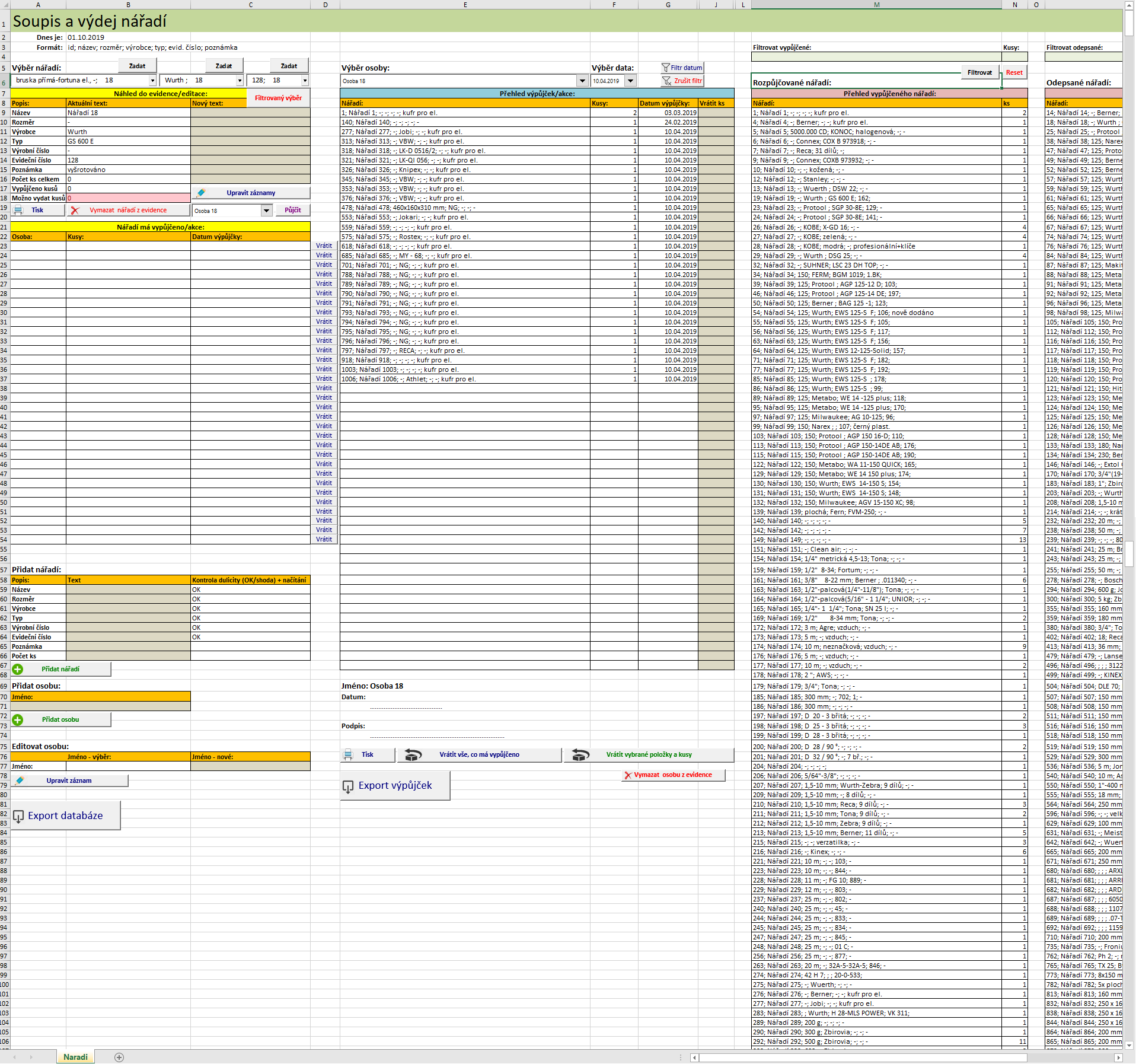This screenshot has height=1064, width=1136.
Task: Click the Jméno – nové input cell
Action: 250,766
